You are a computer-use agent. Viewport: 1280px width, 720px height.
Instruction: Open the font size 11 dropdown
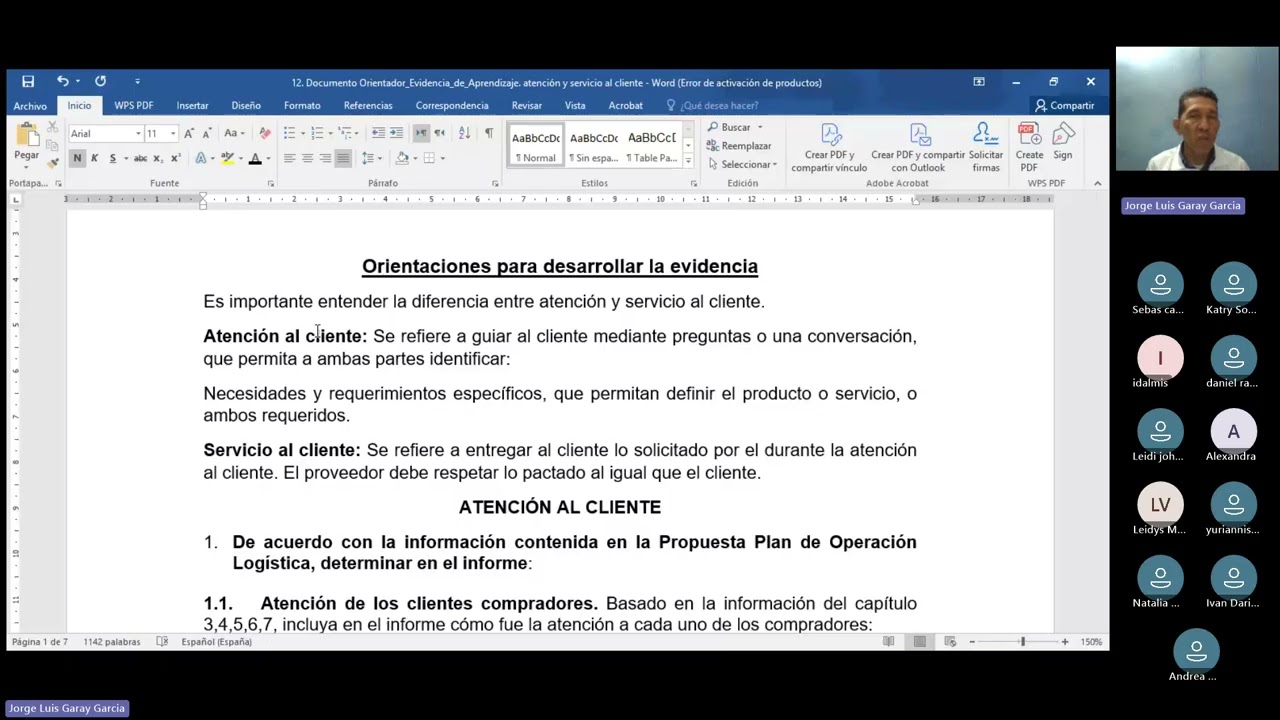(173, 133)
